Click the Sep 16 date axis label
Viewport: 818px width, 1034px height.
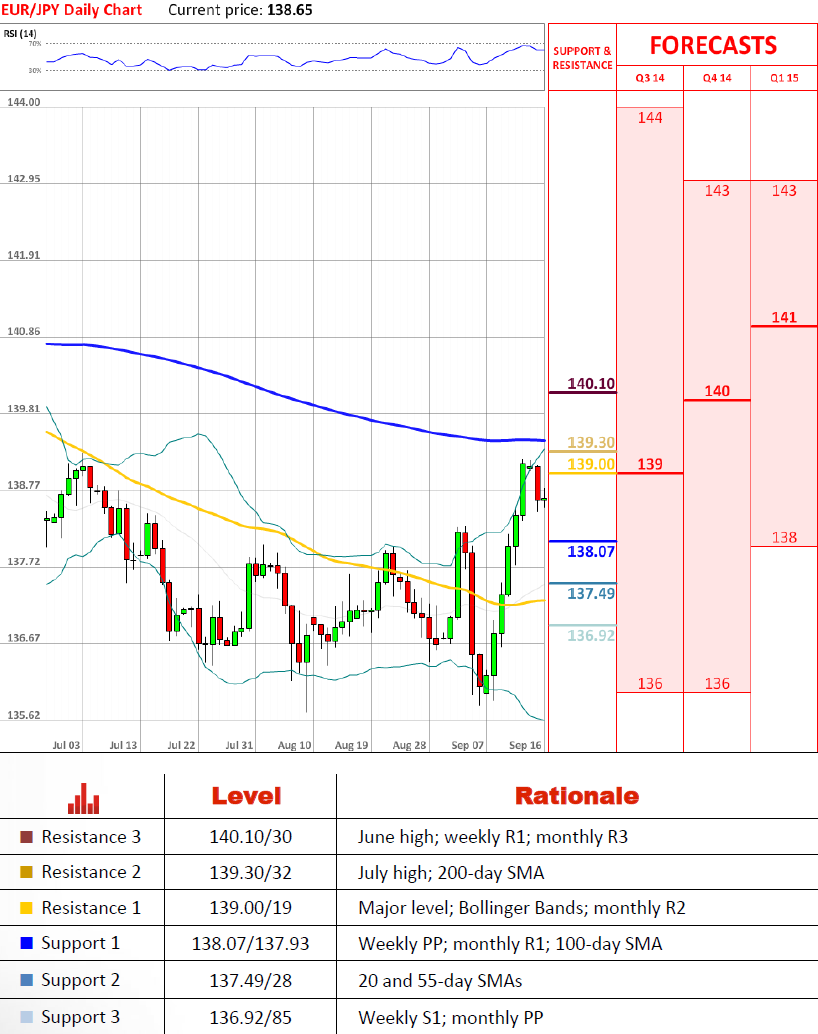[x=525, y=745]
